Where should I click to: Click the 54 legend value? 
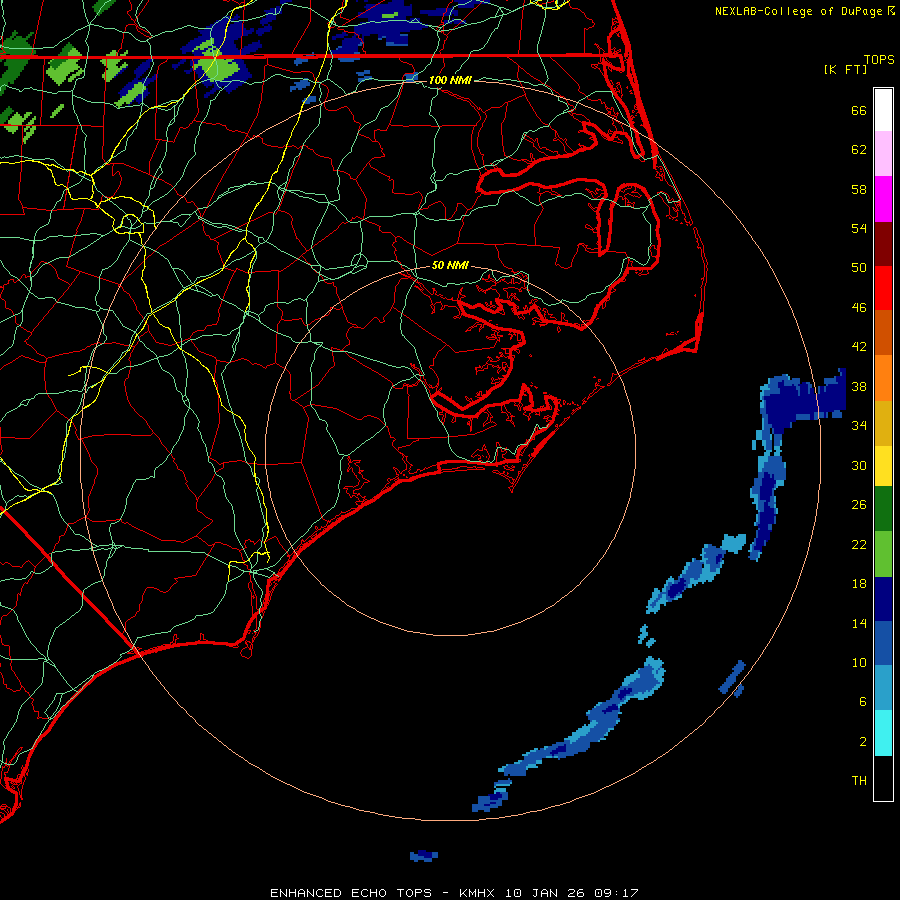[x=859, y=228]
